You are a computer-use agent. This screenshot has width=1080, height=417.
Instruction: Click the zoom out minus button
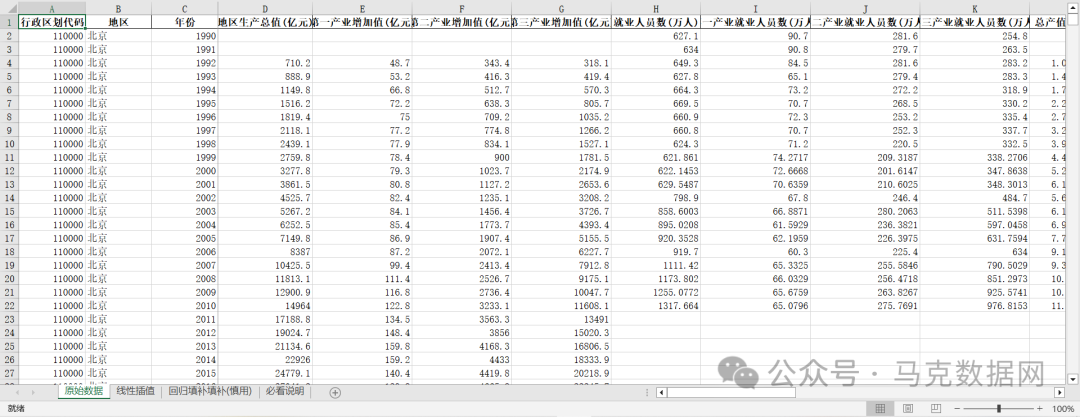point(957,409)
